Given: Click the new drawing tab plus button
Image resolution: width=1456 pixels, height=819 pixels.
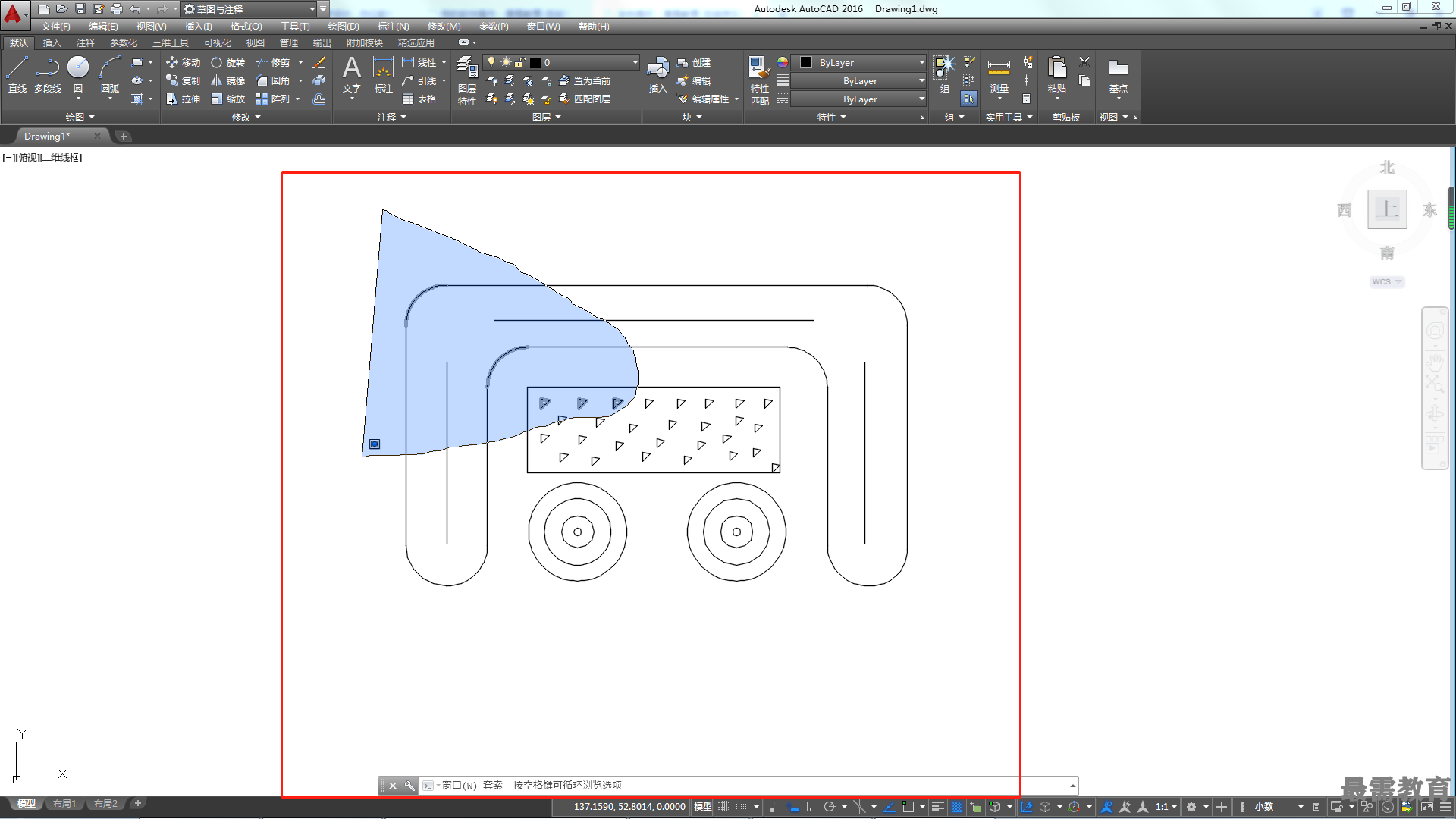Looking at the screenshot, I should (124, 136).
